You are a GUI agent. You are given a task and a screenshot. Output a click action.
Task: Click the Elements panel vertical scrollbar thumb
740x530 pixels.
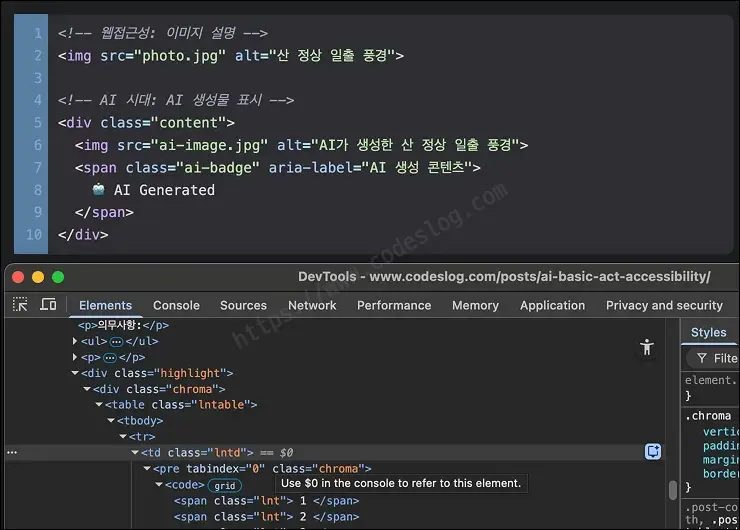[x=673, y=490]
